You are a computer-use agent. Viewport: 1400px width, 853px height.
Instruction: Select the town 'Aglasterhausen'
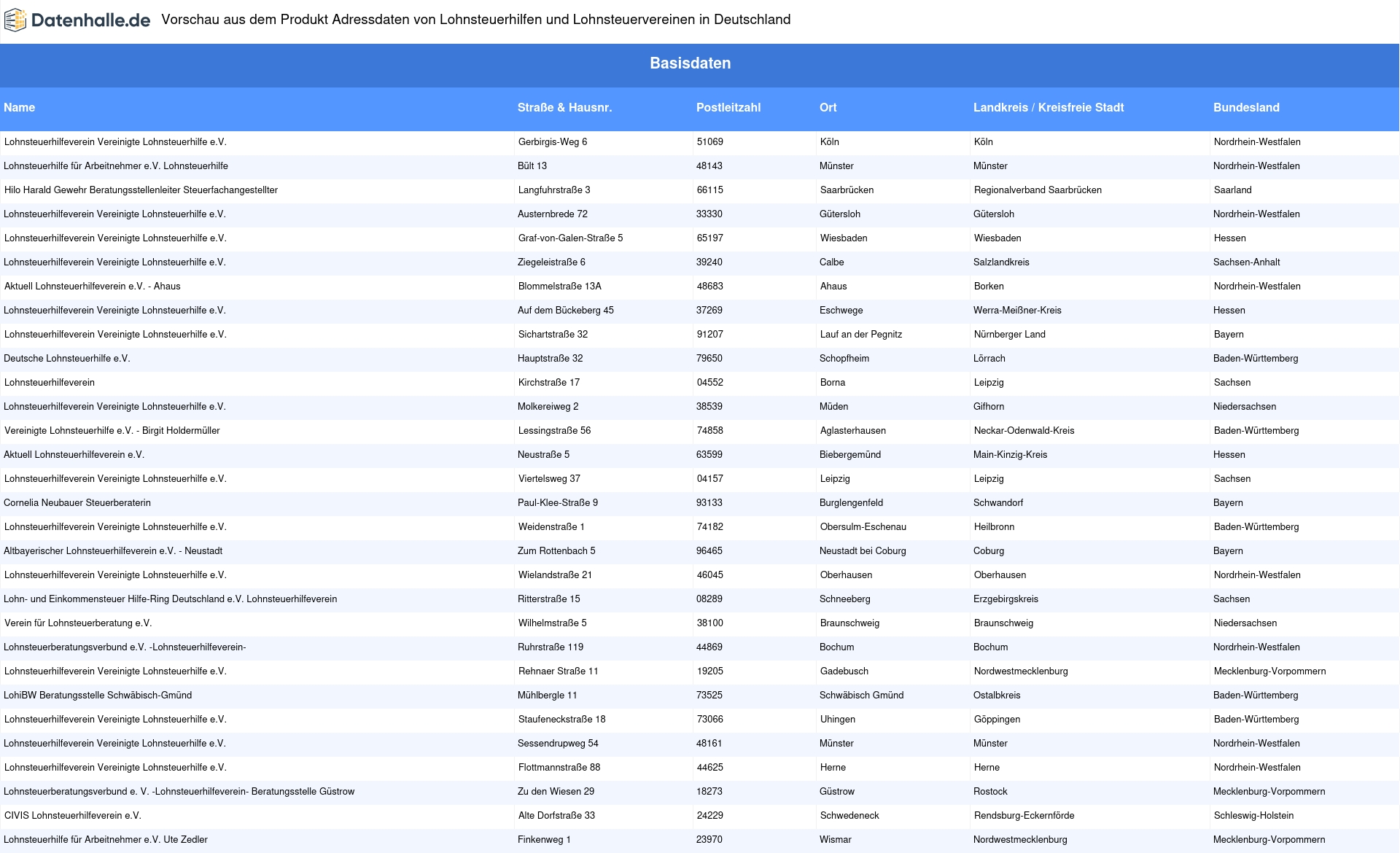pos(853,430)
